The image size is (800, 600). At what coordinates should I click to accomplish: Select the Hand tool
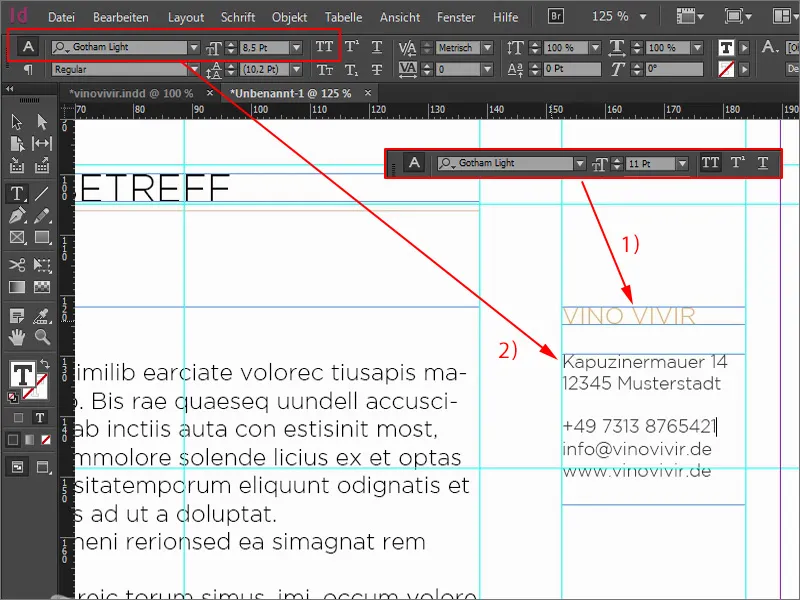pos(16,338)
